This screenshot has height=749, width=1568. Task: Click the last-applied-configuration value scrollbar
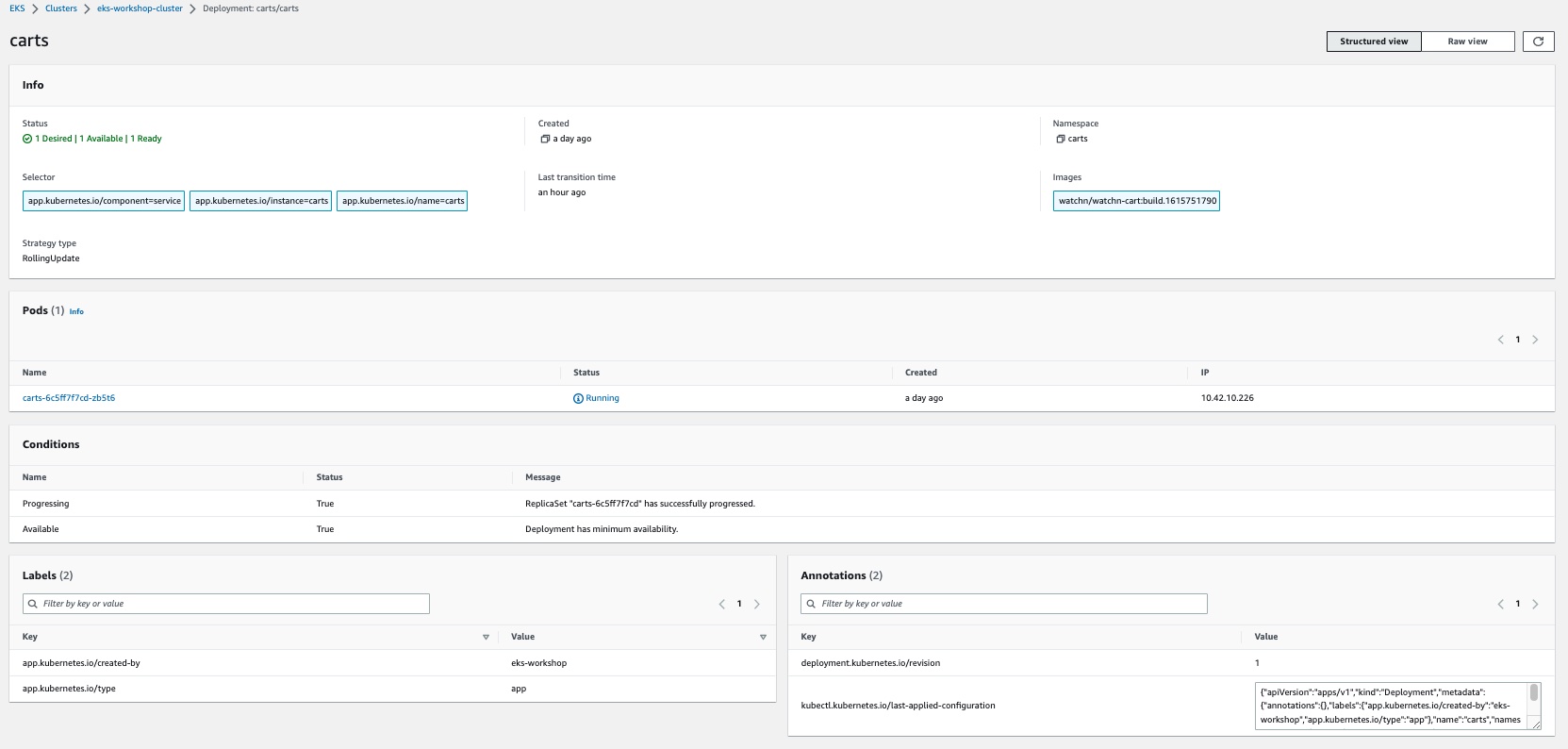(1534, 693)
